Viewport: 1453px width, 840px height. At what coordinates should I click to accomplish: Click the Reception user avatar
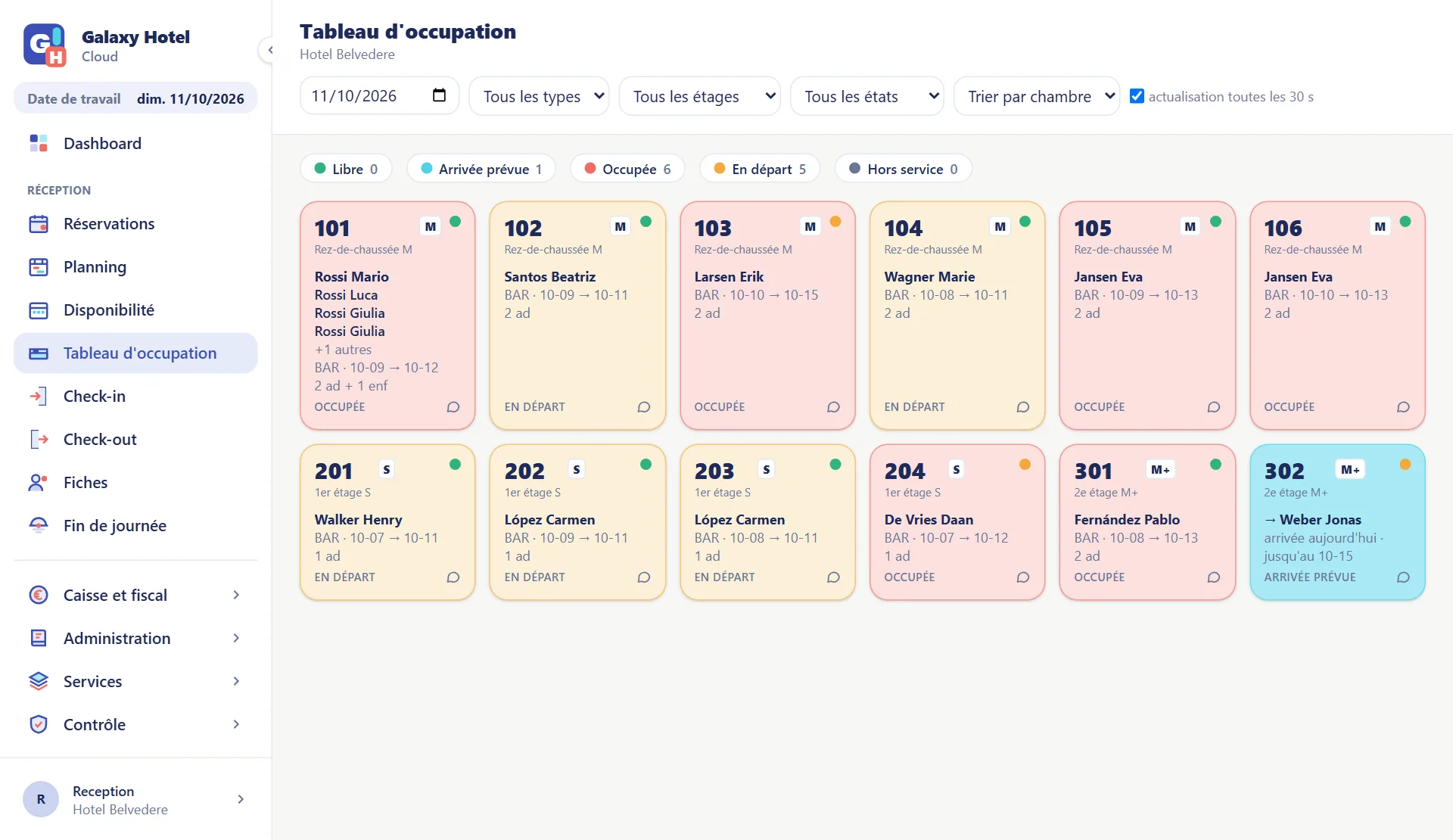coord(41,799)
